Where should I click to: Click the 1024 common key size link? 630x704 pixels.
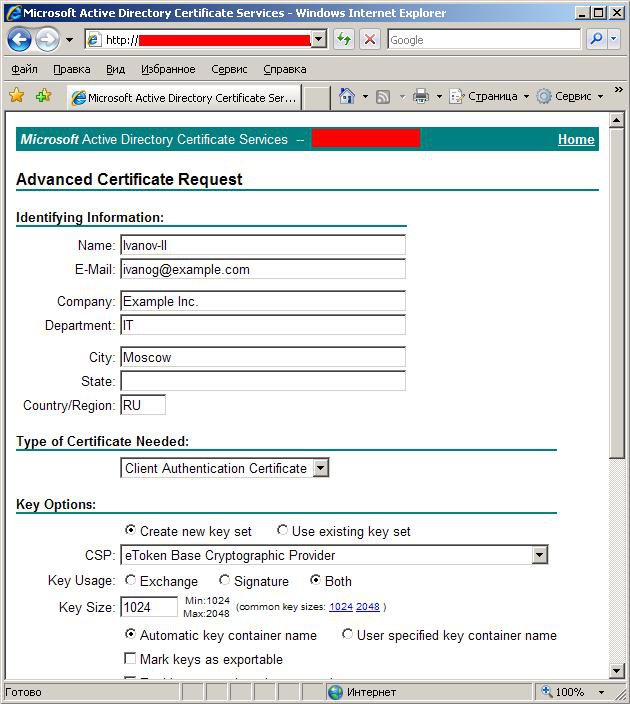pos(341,607)
